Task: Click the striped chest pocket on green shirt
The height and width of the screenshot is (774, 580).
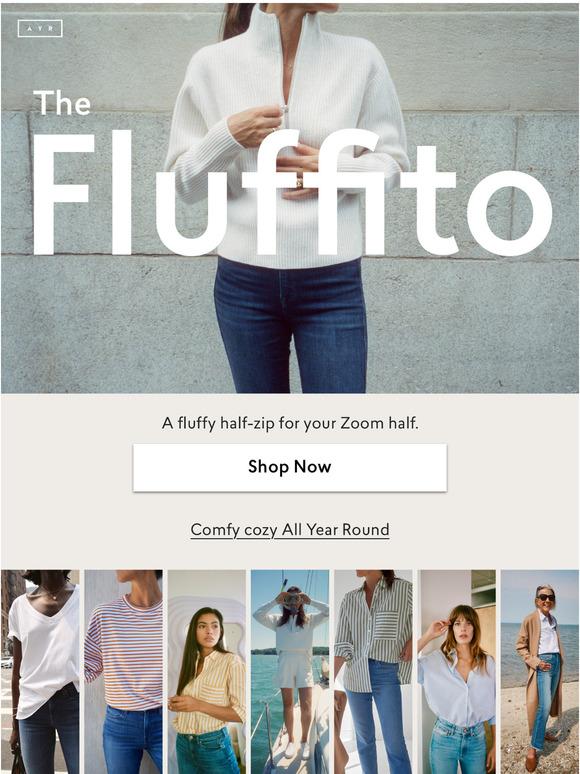Action: (x=386, y=625)
